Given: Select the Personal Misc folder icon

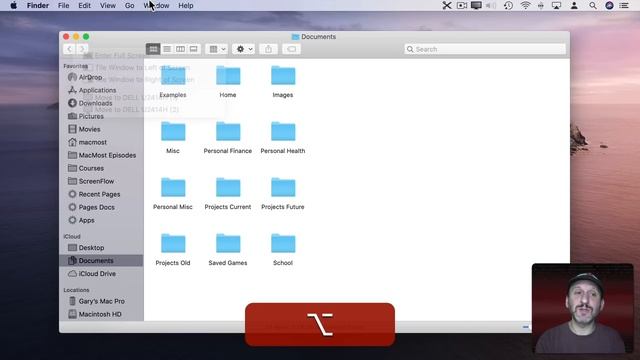Looking at the screenshot, I should pos(173,187).
